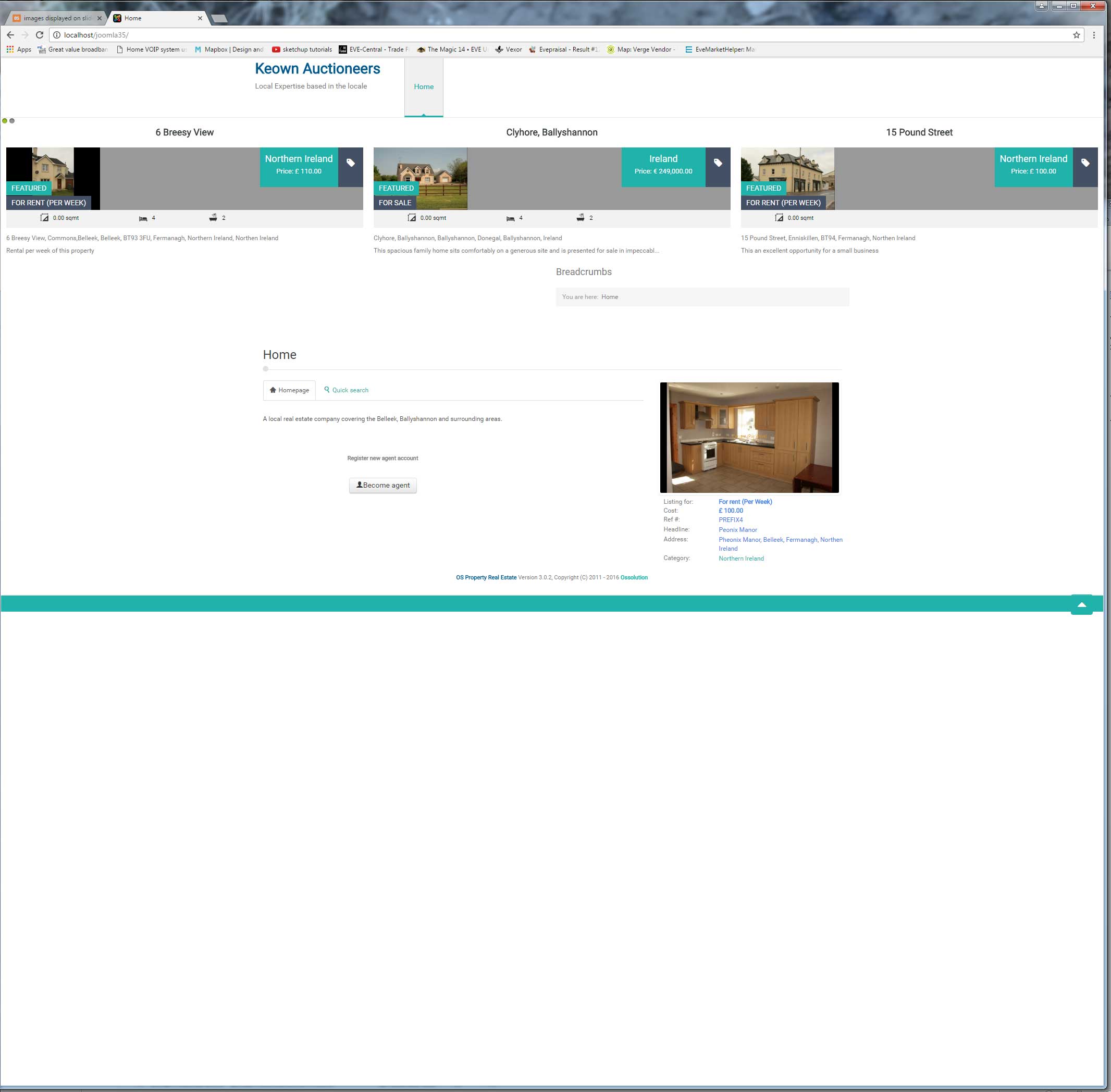Viewport: 1111px width, 1092px height.
Task: Click the price tag icon on Clyhore, Ballyshannon
Action: (718, 163)
